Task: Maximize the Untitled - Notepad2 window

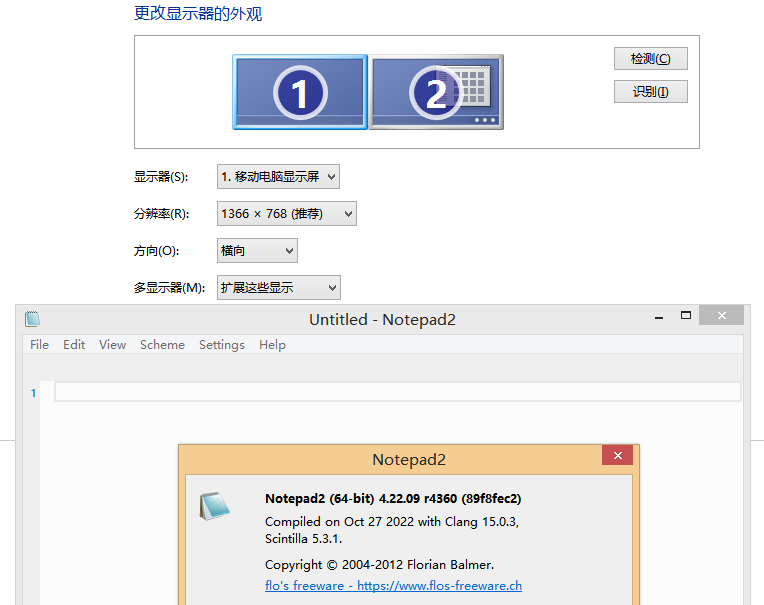Action: point(686,316)
